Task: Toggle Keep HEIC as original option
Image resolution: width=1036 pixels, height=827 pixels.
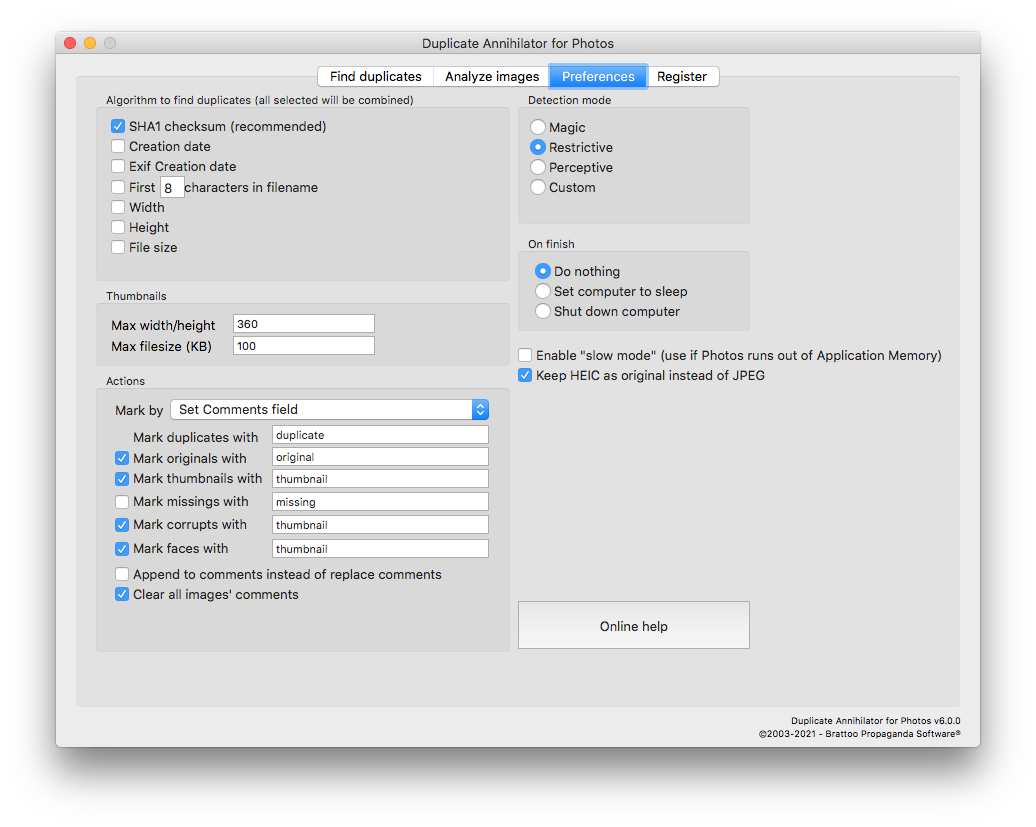Action: [525, 375]
